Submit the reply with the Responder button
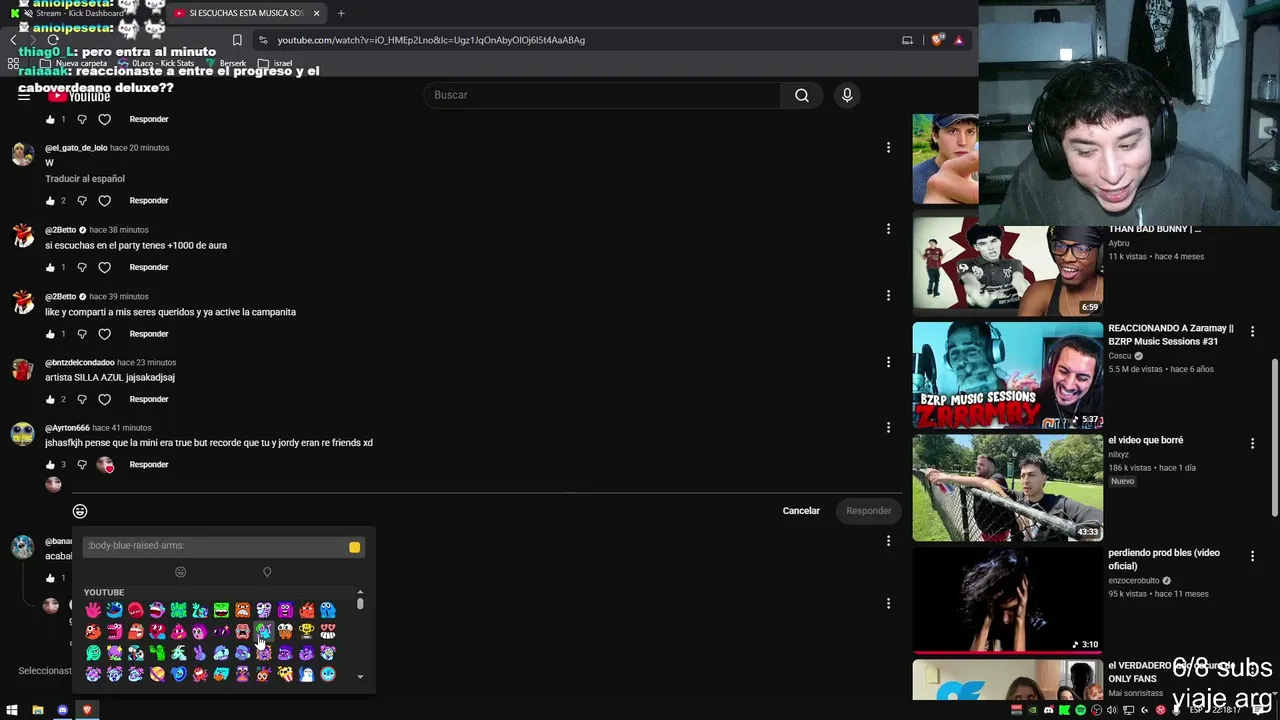The height and width of the screenshot is (720, 1280). point(869,511)
